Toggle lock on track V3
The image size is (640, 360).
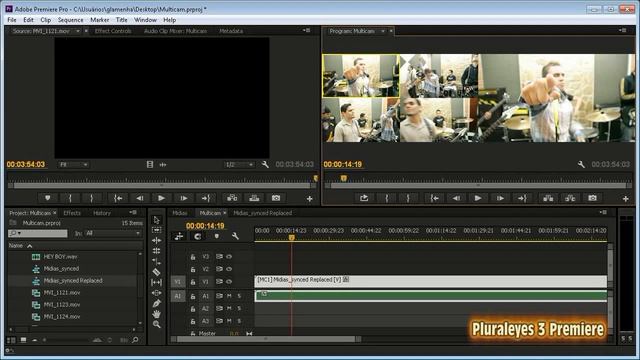193,257
